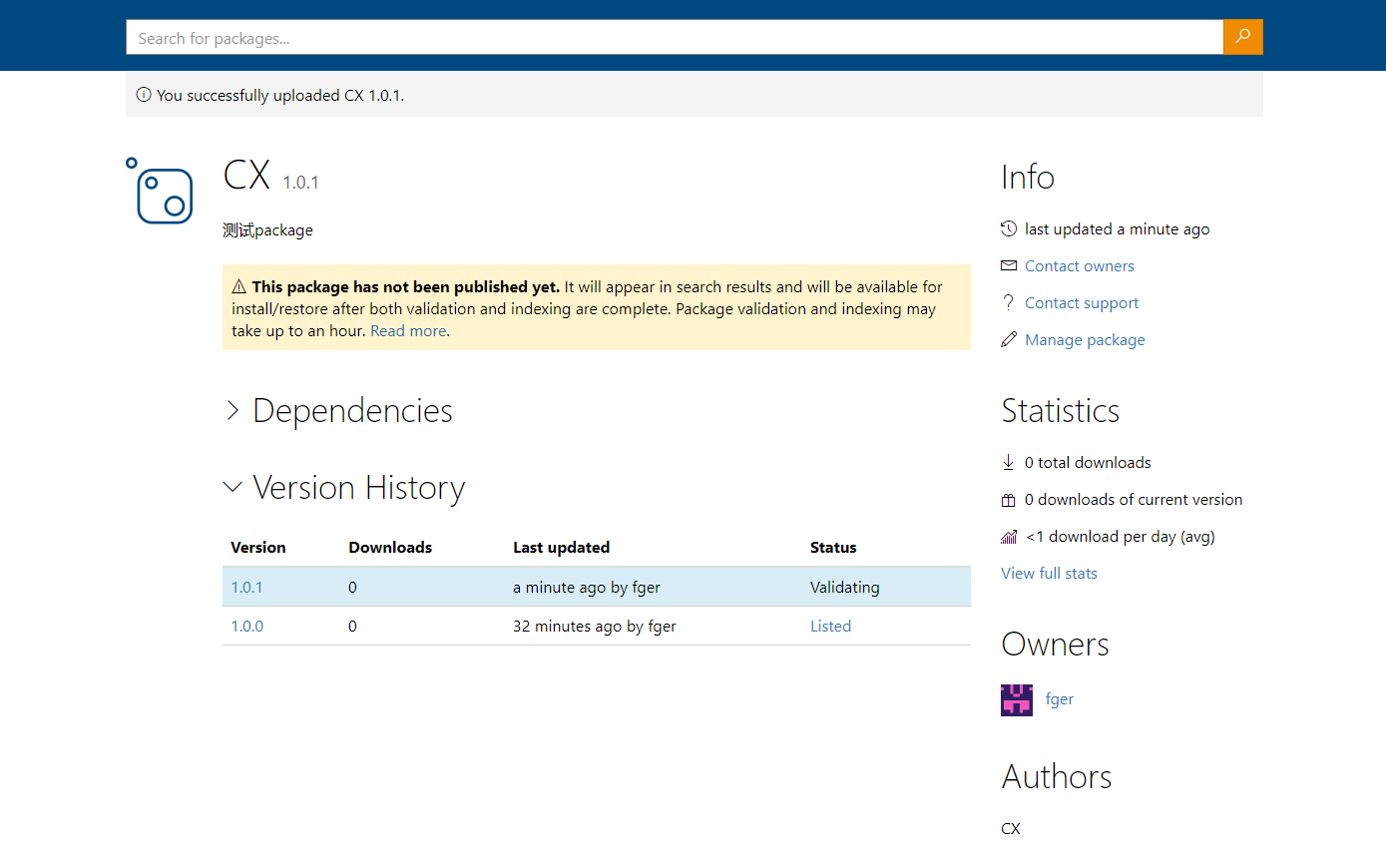Click the pencil icon for Manage package
The height and width of the screenshot is (868, 1386).
pyautogui.click(x=1009, y=339)
